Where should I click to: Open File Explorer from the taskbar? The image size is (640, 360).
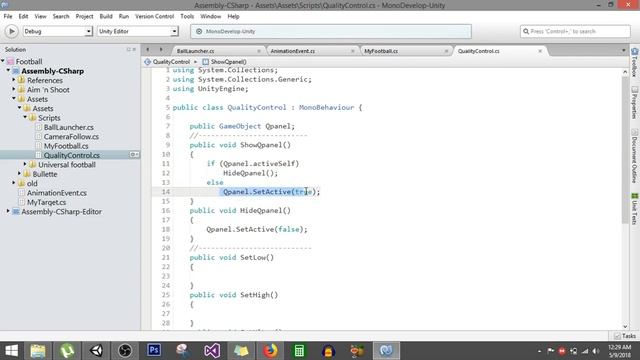pyautogui.click(x=38, y=351)
